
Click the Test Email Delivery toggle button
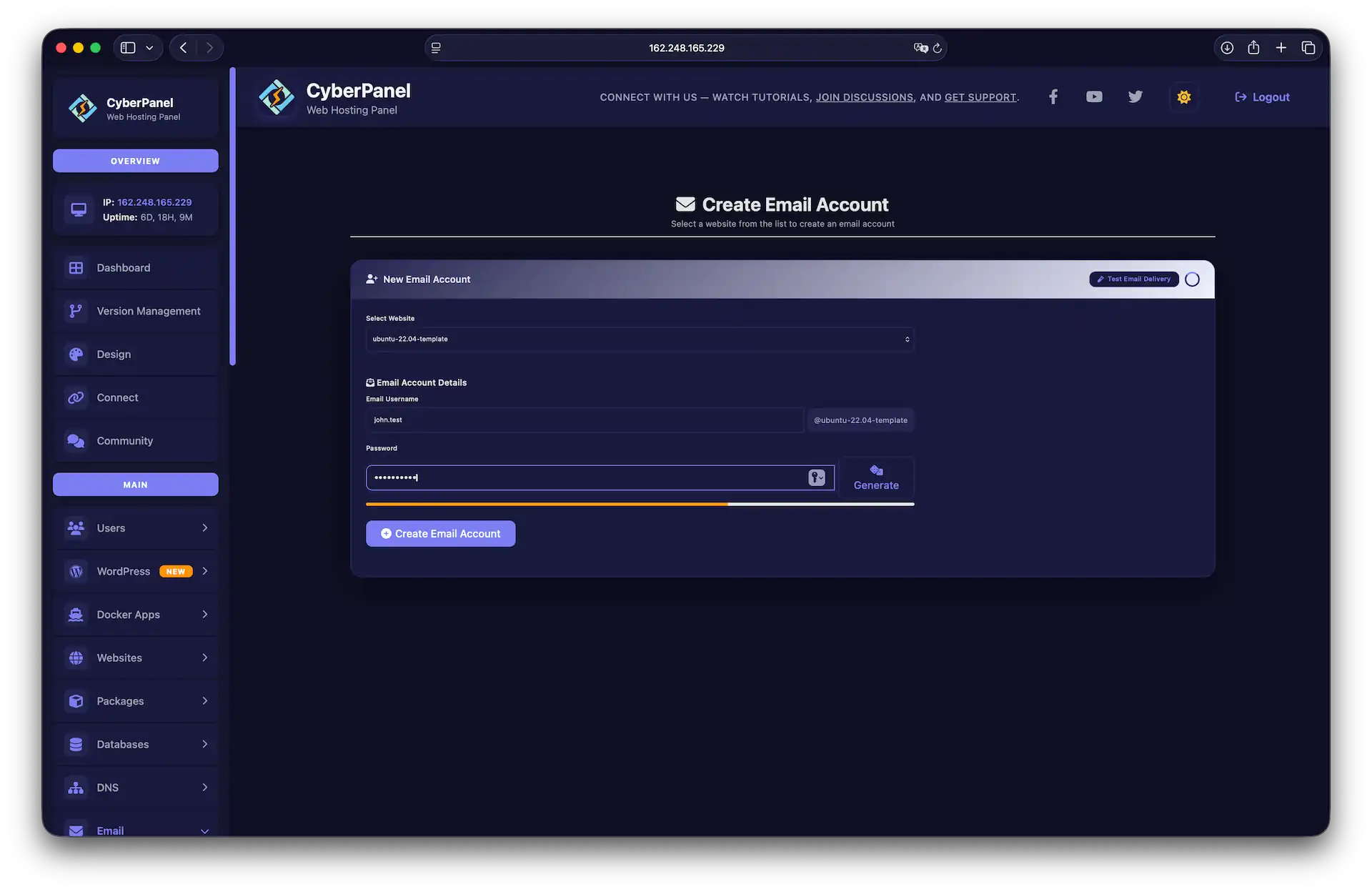(1133, 279)
